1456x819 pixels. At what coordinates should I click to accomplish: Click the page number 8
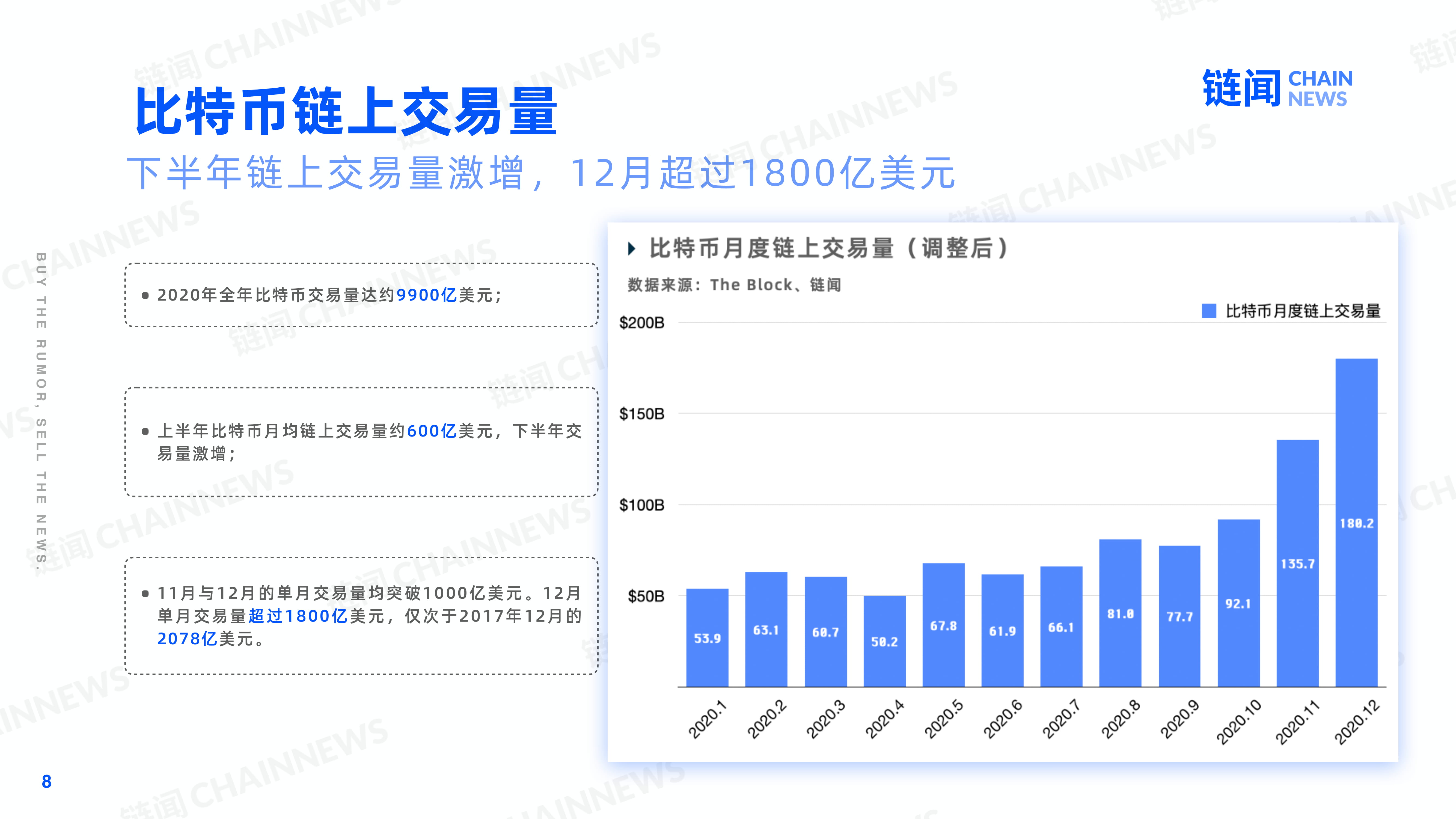click(47, 782)
